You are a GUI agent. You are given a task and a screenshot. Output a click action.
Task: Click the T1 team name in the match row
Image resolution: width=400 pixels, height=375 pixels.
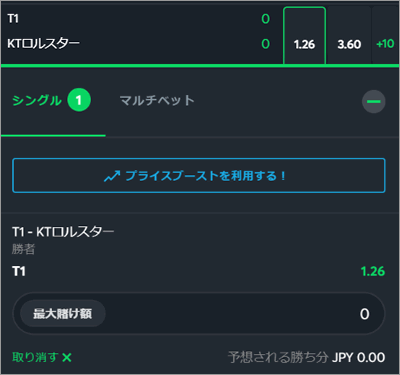point(13,18)
